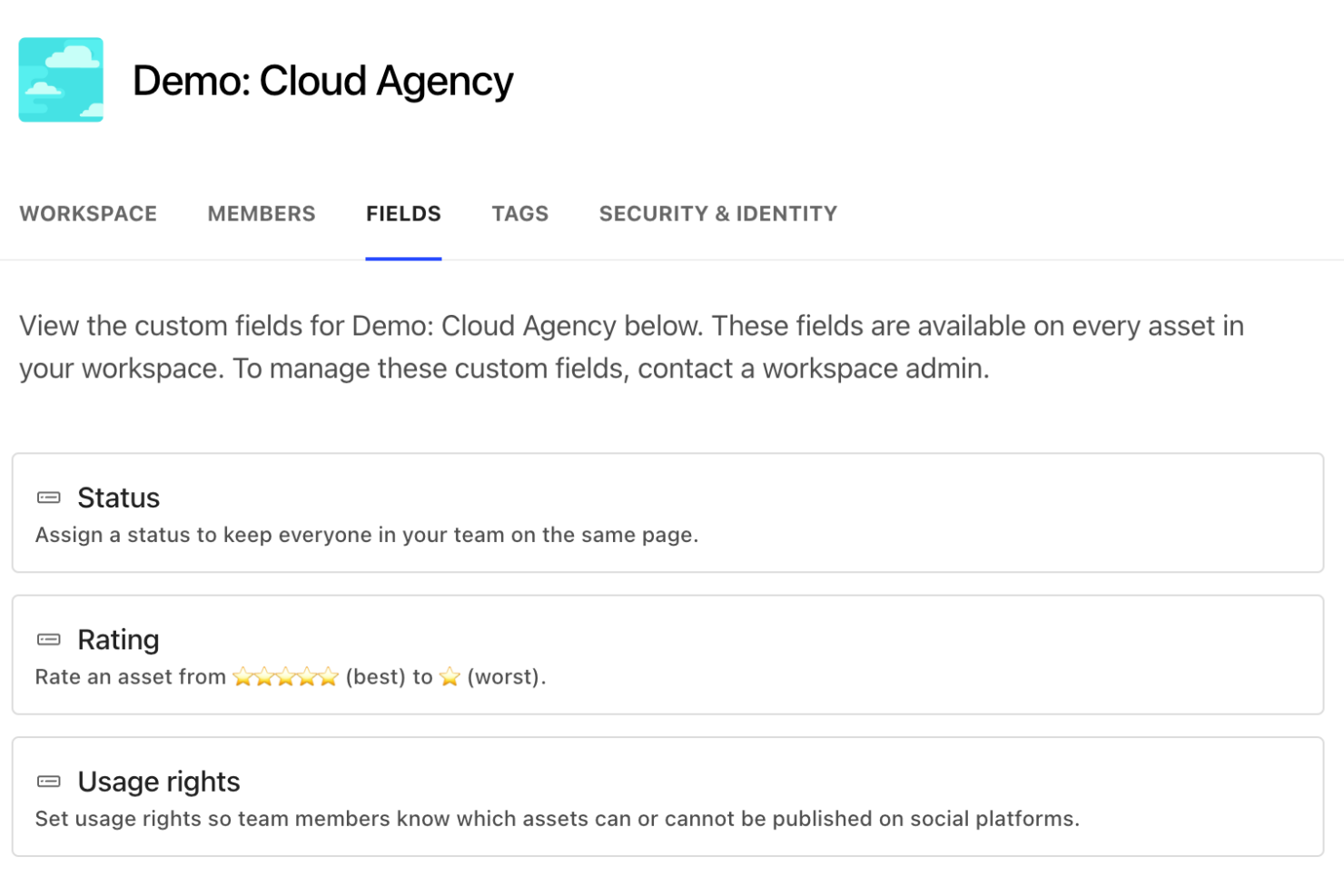Click the "Demo: Cloud Agency" workspace title
Screen dimensions: 1344x896
323,81
